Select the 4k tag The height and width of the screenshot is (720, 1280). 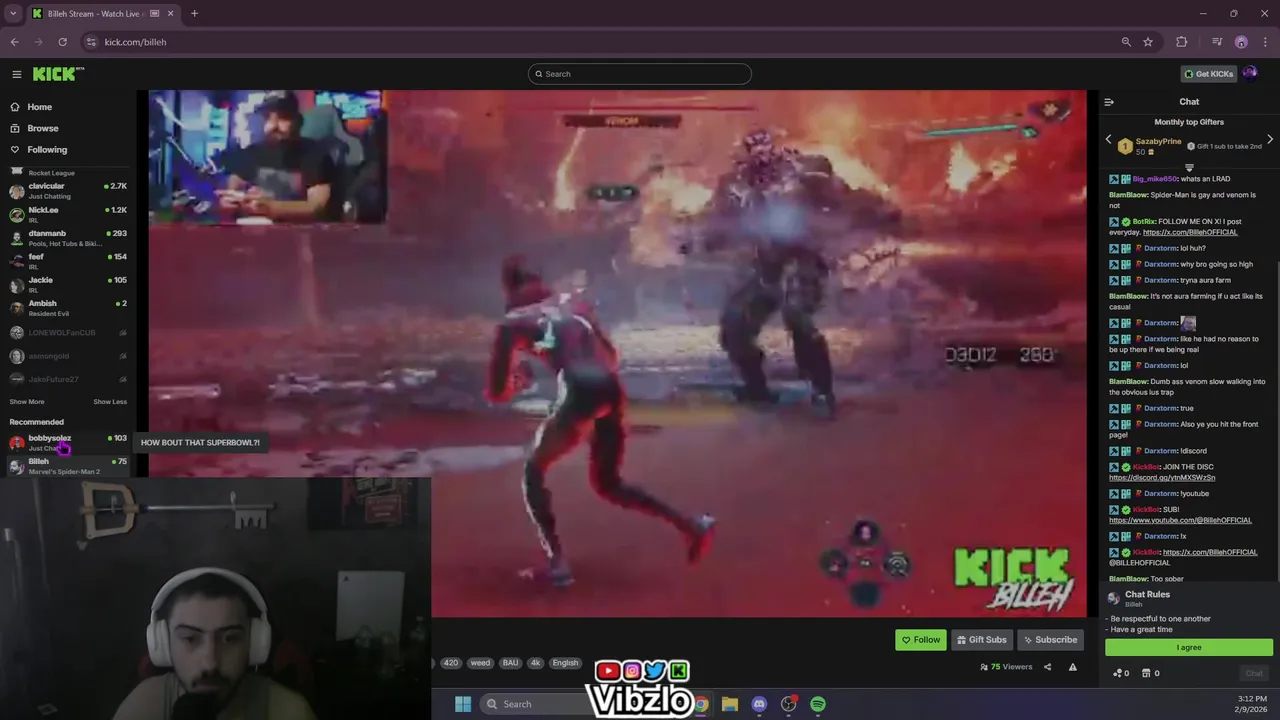(536, 663)
